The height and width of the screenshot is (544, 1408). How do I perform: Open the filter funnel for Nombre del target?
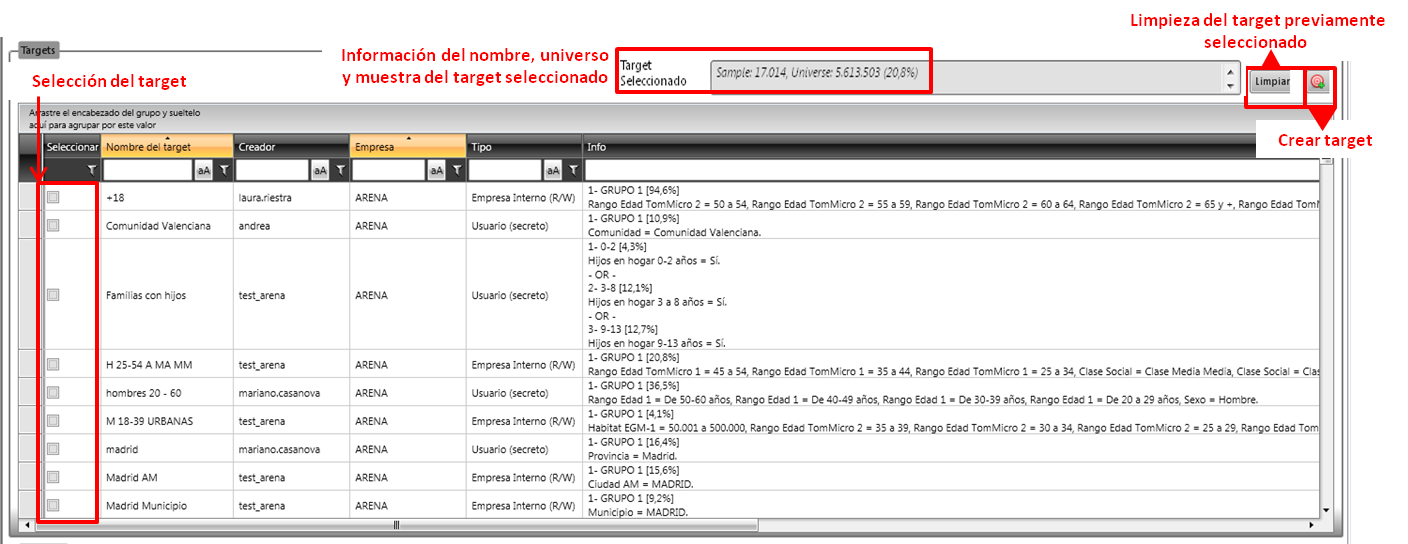[224, 171]
